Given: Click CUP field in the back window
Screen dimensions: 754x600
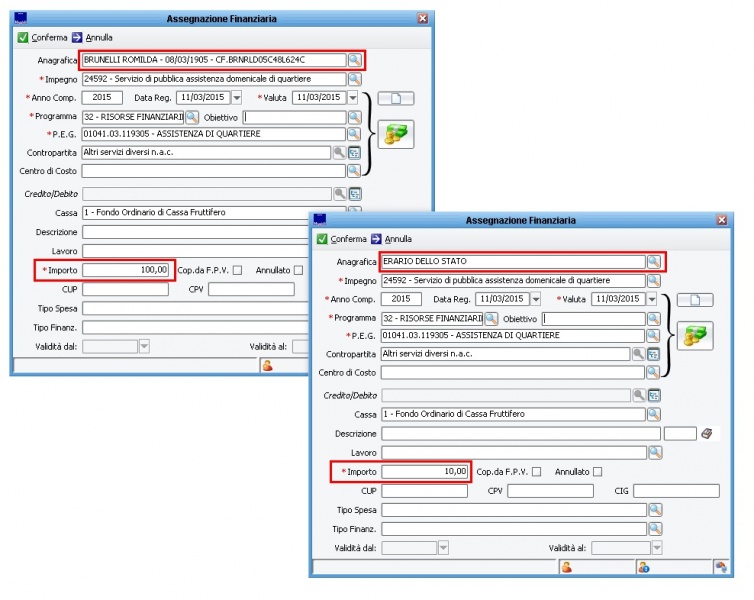Looking at the screenshot, I should [x=126, y=289].
